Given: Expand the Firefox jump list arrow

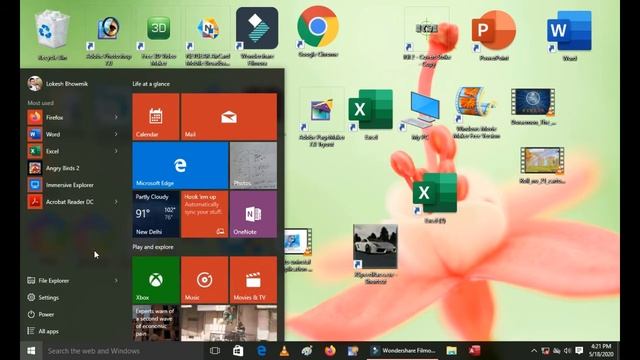Looking at the screenshot, I should 116,117.
